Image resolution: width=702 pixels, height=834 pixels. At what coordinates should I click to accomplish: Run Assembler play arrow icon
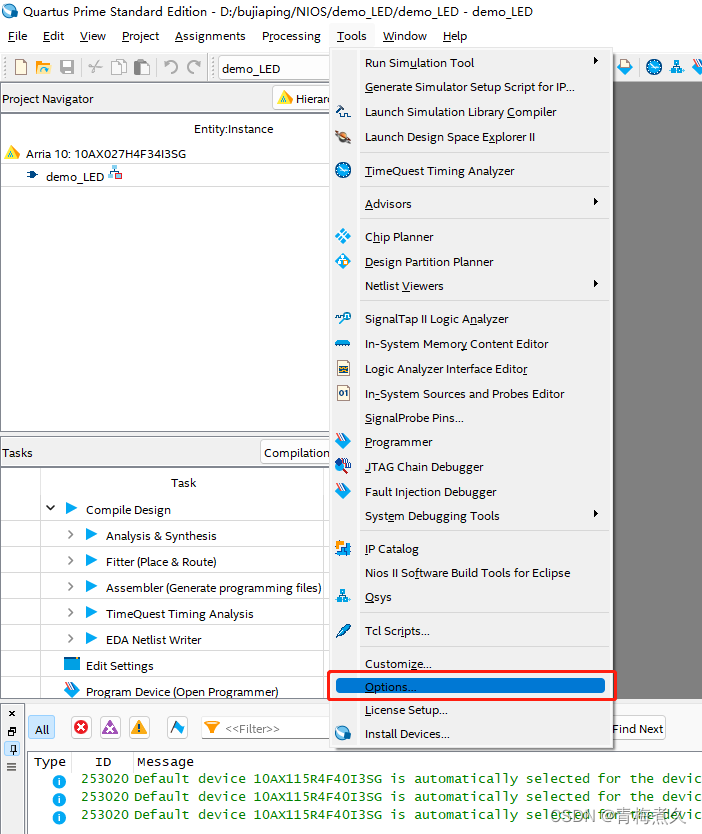(x=91, y=586)
